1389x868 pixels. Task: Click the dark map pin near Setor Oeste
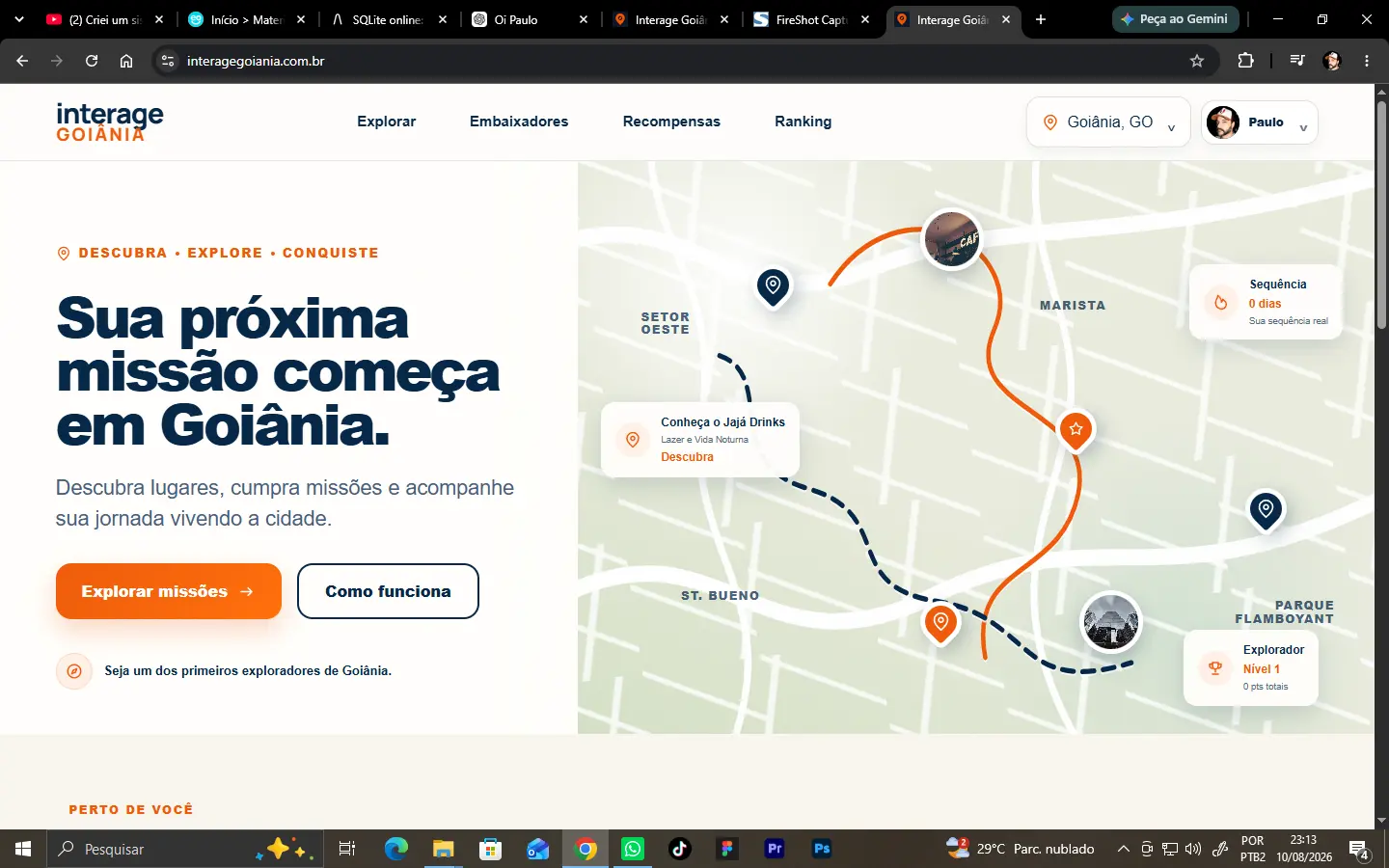click(x=773, y=286)
